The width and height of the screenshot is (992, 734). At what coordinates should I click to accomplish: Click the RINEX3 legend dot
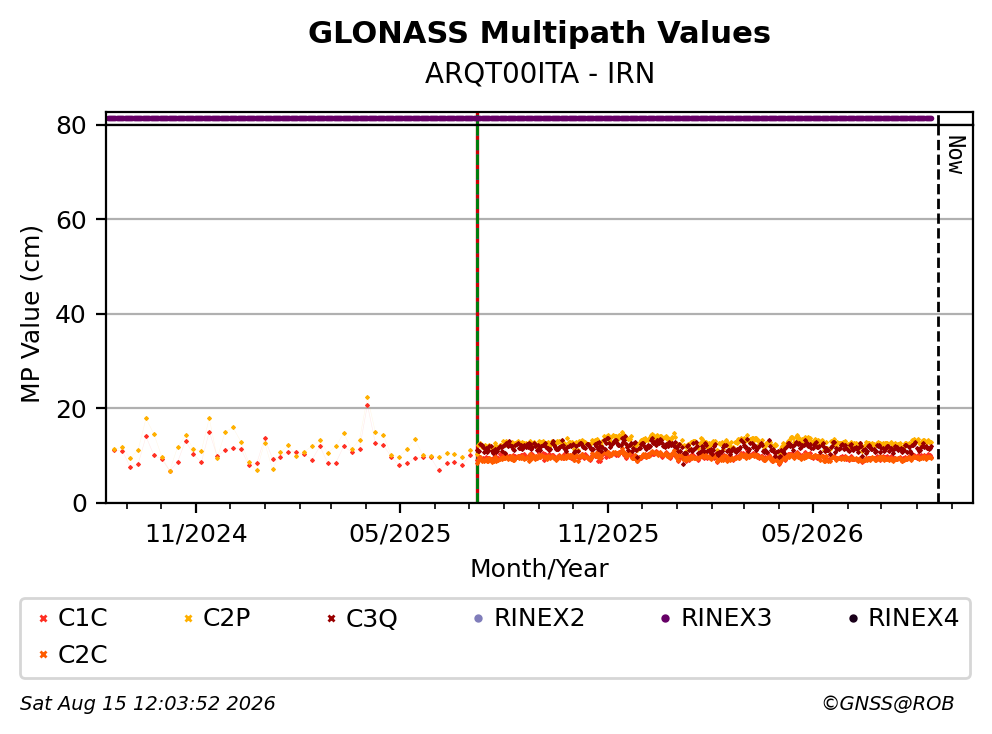point(666,618)
